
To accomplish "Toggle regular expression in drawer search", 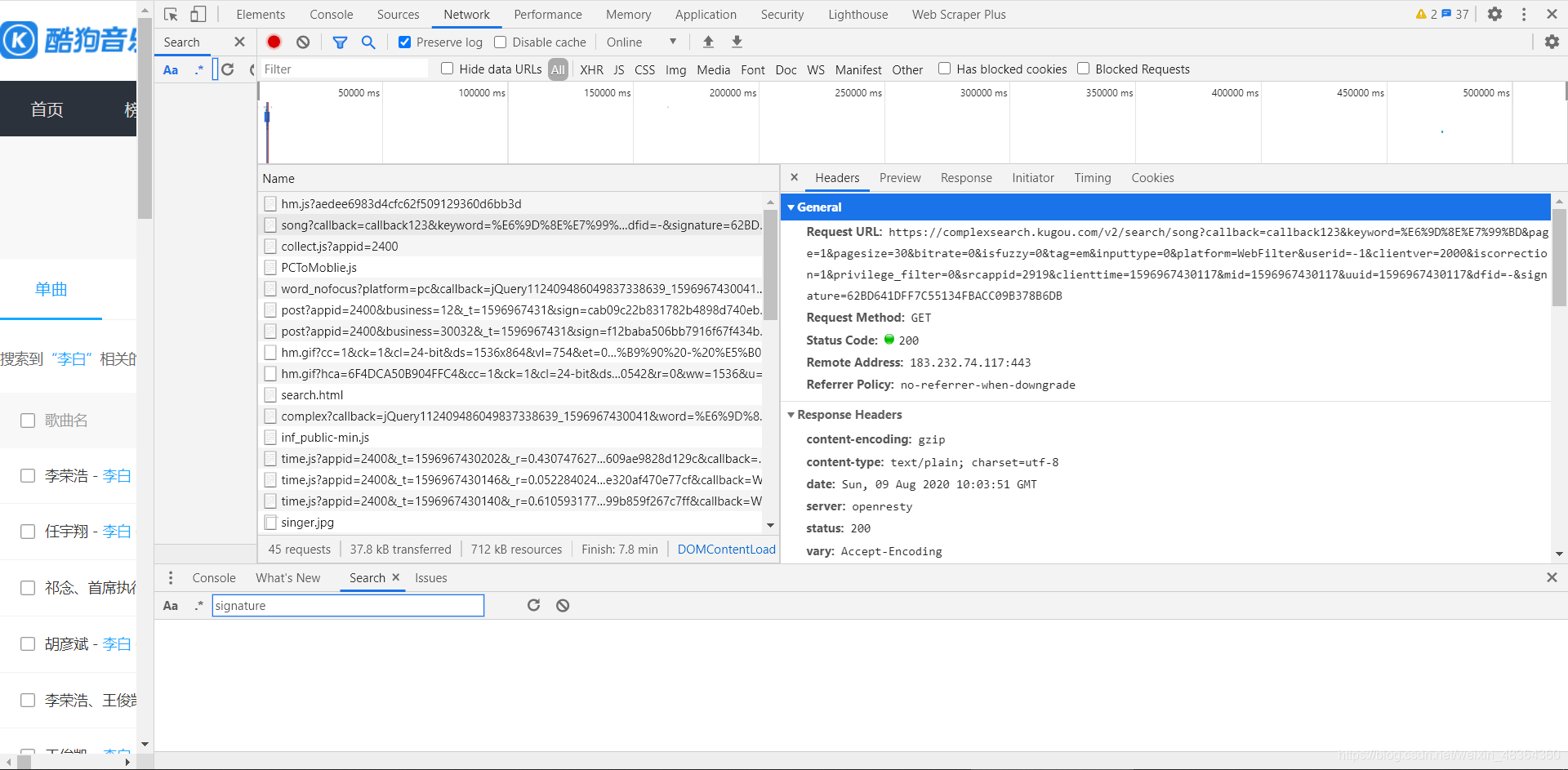I will pyautogui.click(x=198, y=605).
